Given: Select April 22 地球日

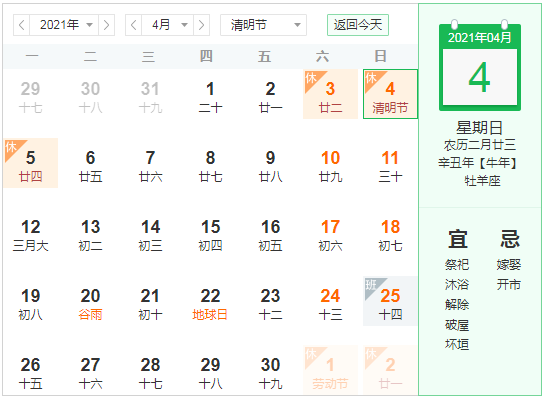Looking at the screenshot, I should click(x=210, y=301).
